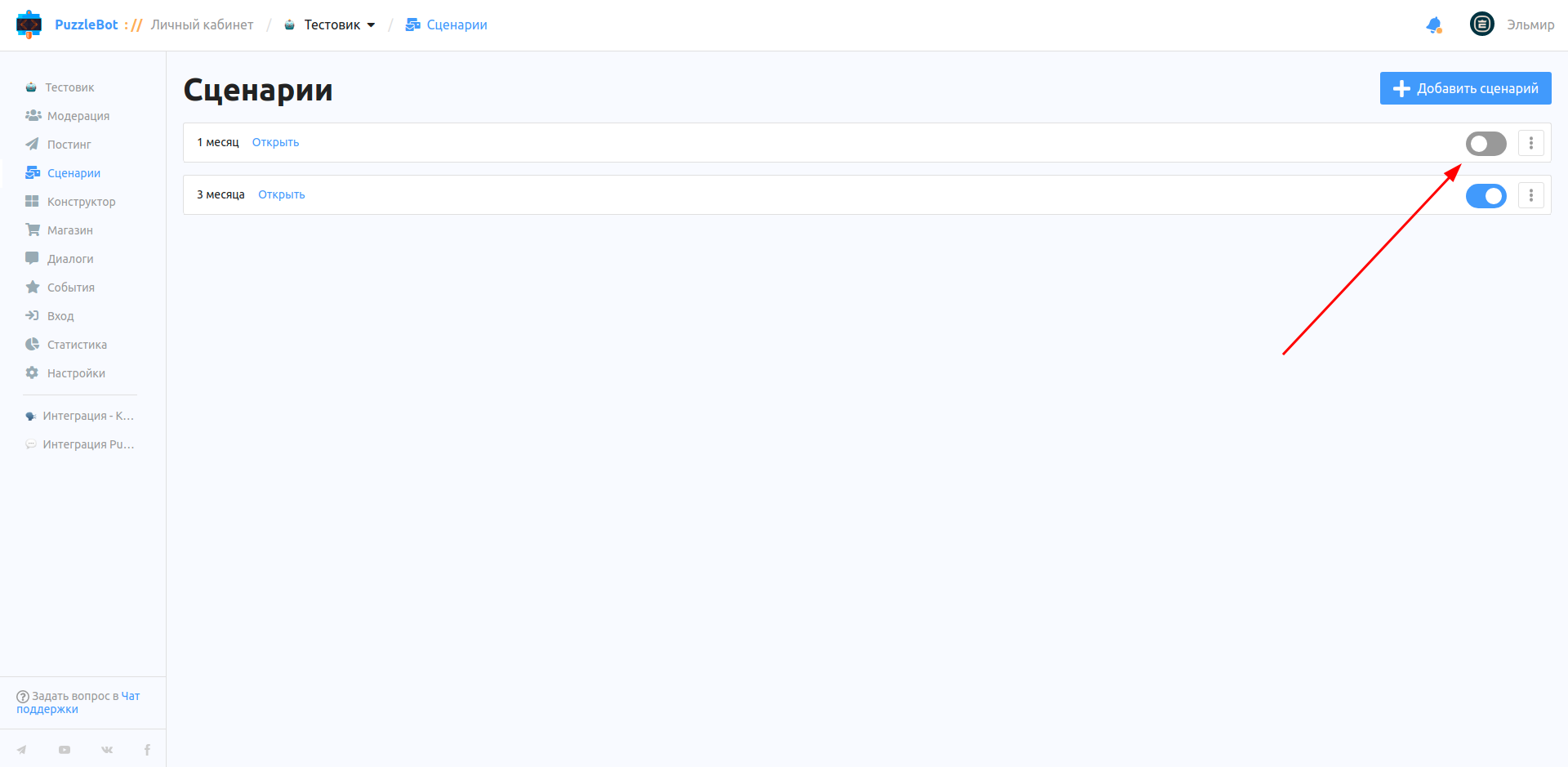Click the user avatar icon for Эльмир

point(1482,25)
